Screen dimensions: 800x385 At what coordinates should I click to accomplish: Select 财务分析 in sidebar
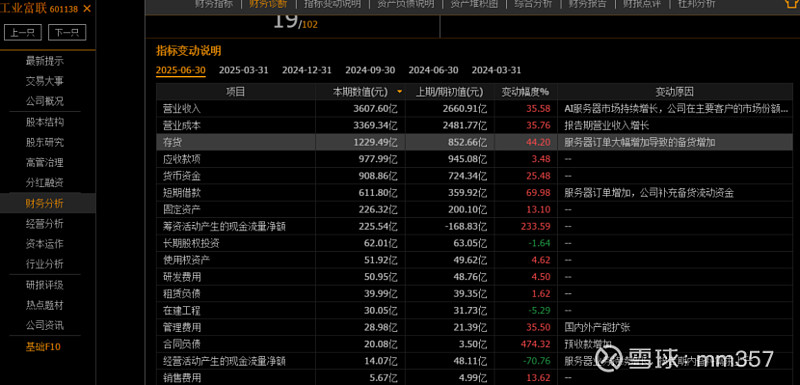pyautogui.click(x=45, y=203)
